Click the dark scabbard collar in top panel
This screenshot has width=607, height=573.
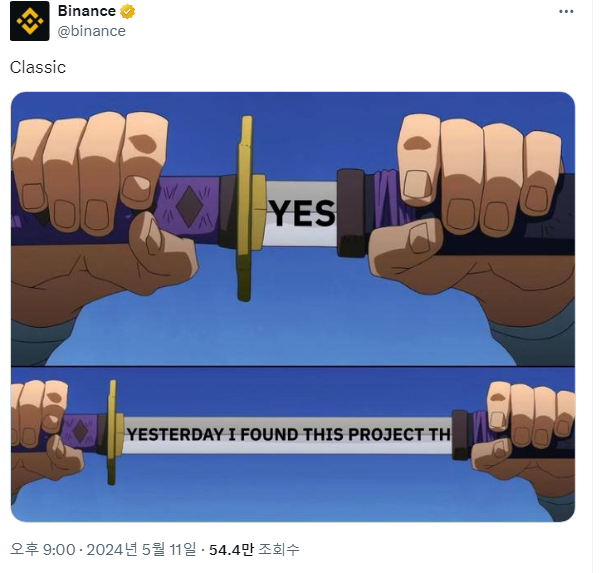pyautogui.click(x=351, y=213)
